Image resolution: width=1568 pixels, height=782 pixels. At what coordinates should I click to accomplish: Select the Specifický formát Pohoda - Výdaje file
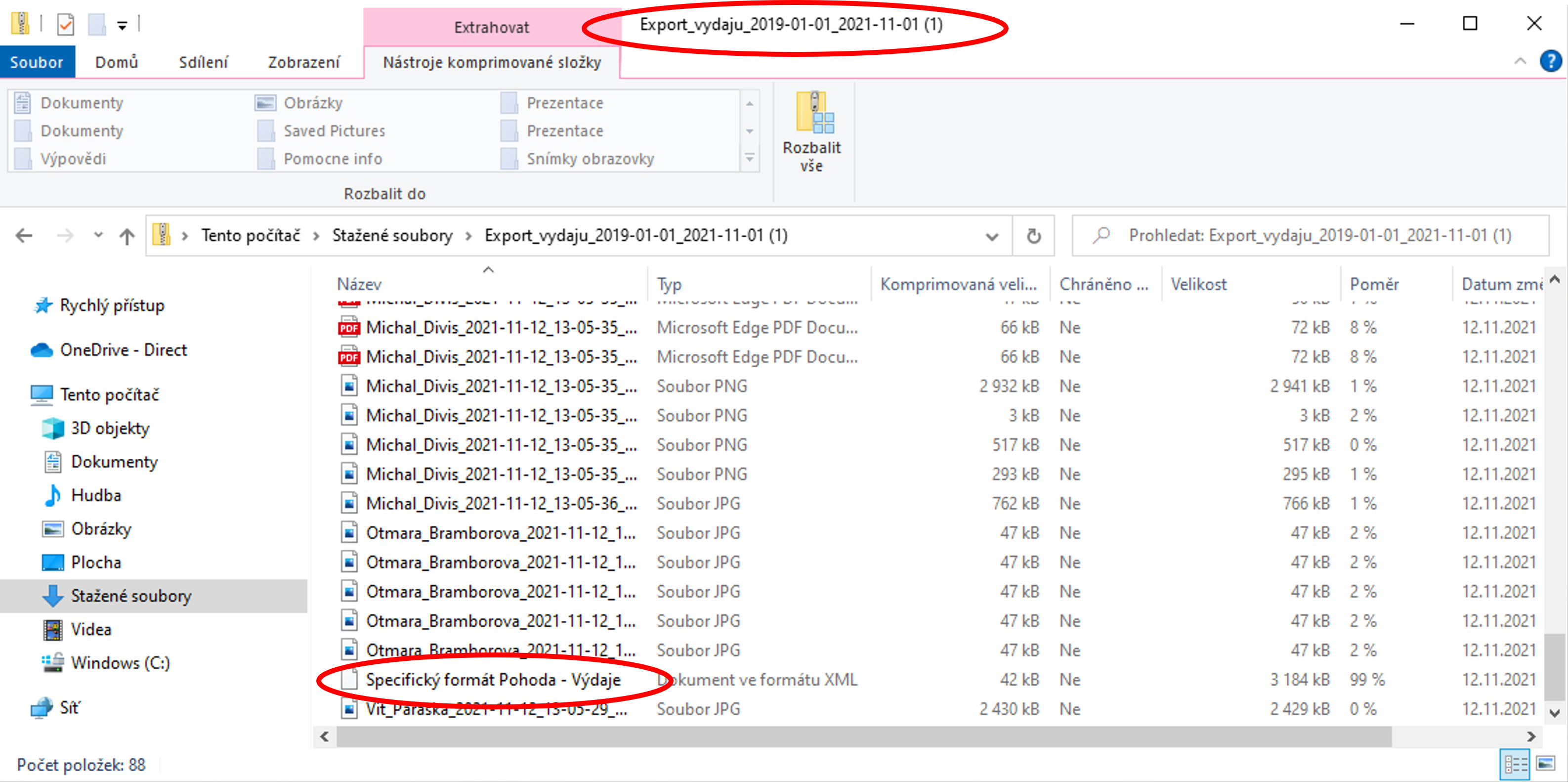point(493,680)
